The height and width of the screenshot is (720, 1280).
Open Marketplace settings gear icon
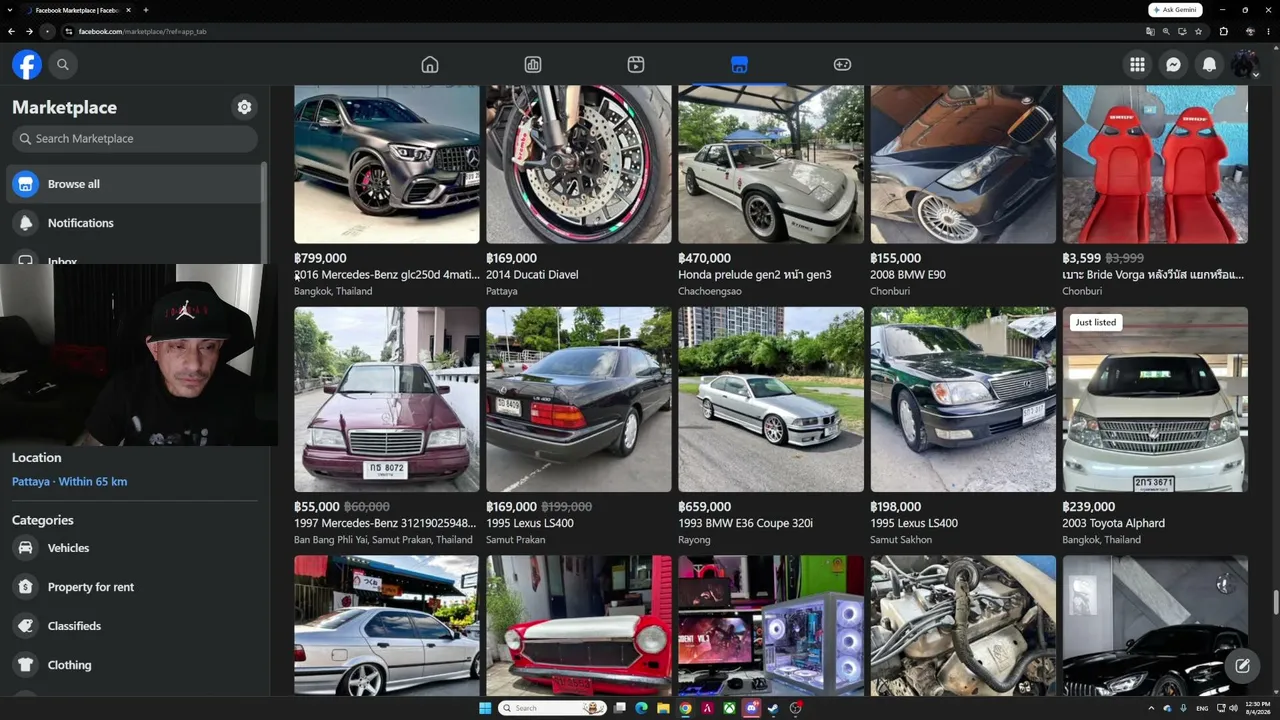pos(244,107)
